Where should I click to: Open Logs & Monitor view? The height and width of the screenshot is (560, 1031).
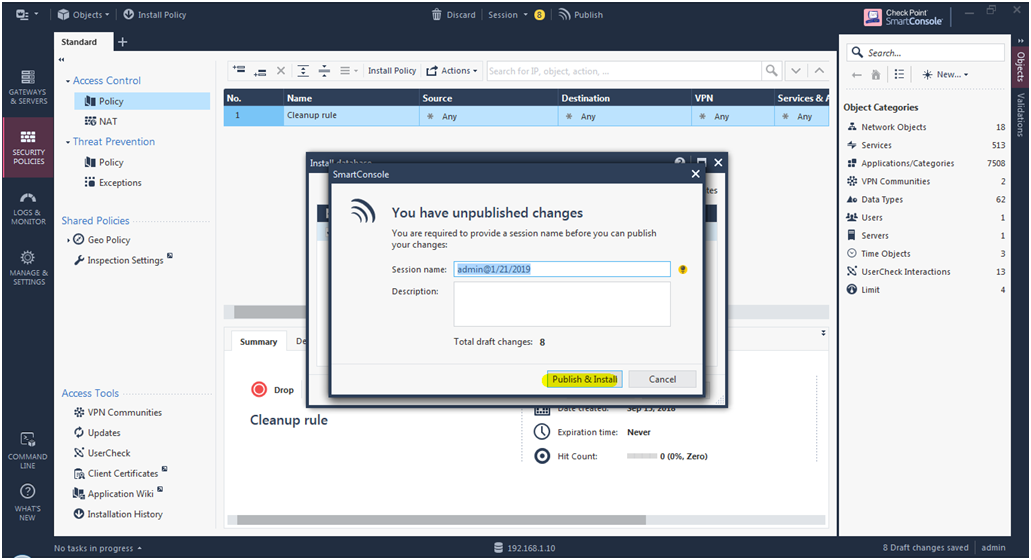click(x=28, y=209)
